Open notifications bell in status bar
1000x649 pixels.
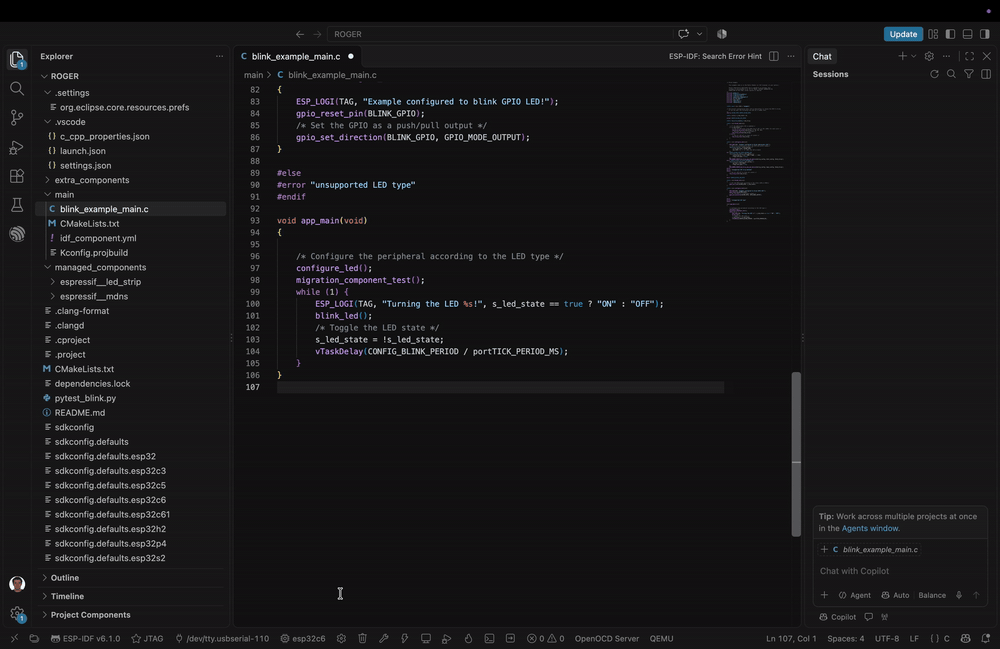point(985,638)
